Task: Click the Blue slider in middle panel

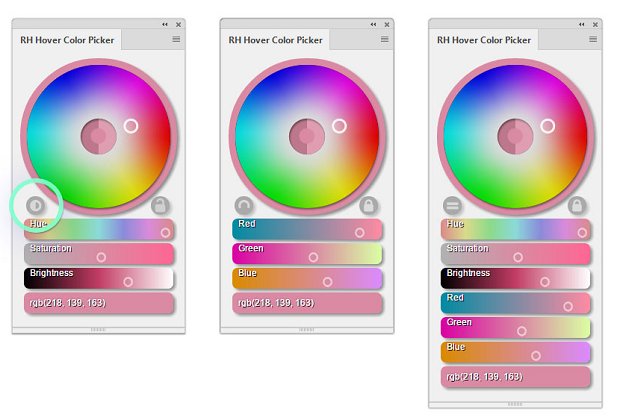Action: point(307,278)
